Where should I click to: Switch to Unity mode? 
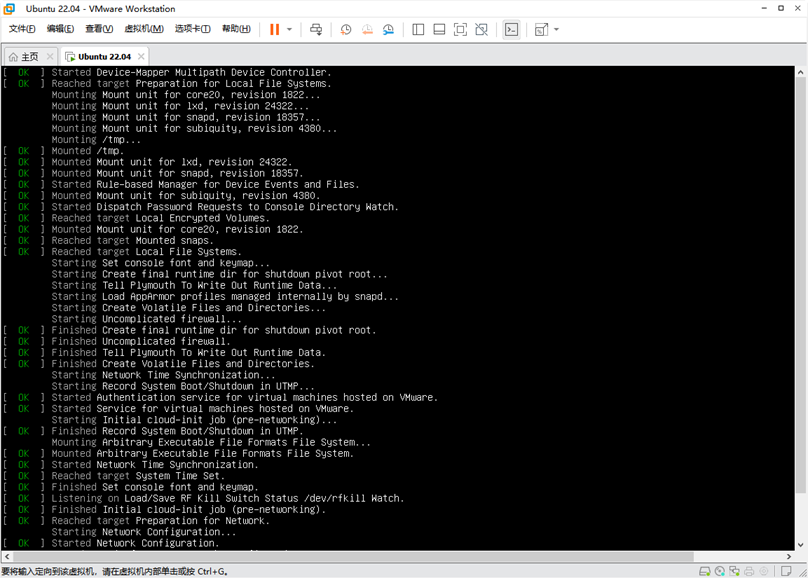(481, 29)
